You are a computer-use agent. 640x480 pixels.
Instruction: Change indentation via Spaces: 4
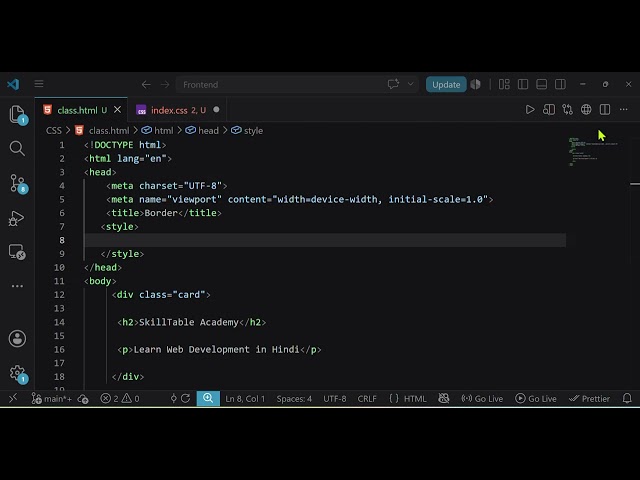click(294, 399)
